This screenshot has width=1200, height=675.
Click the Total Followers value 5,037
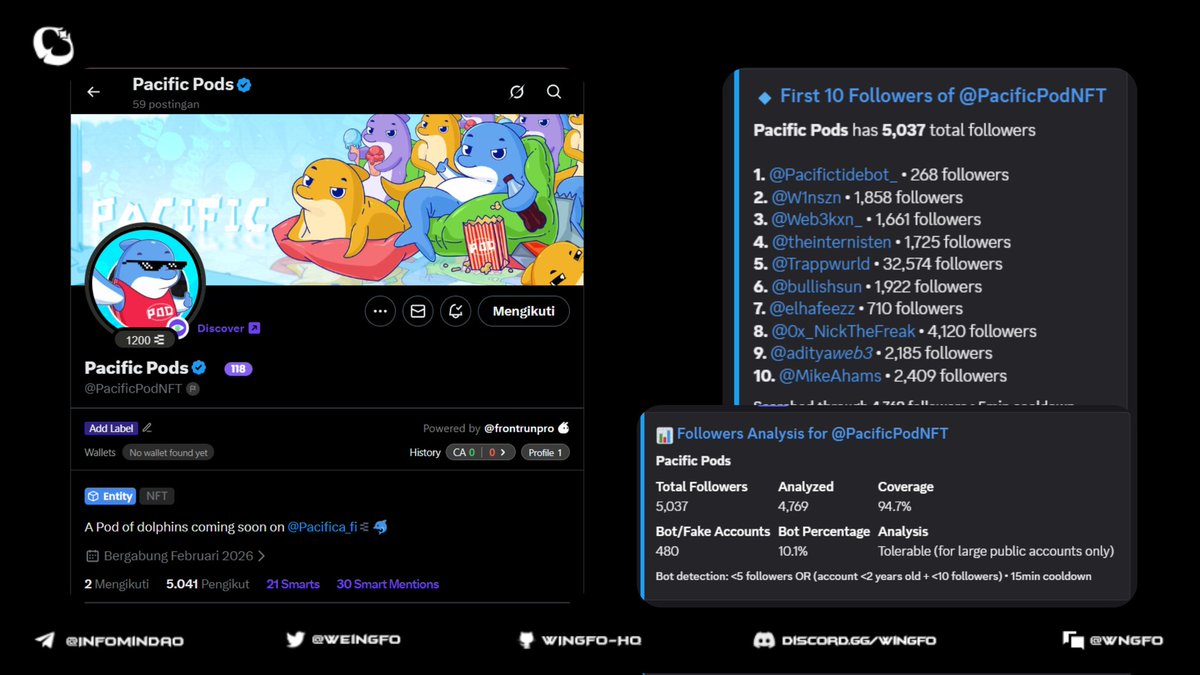[x=672, y=506]
